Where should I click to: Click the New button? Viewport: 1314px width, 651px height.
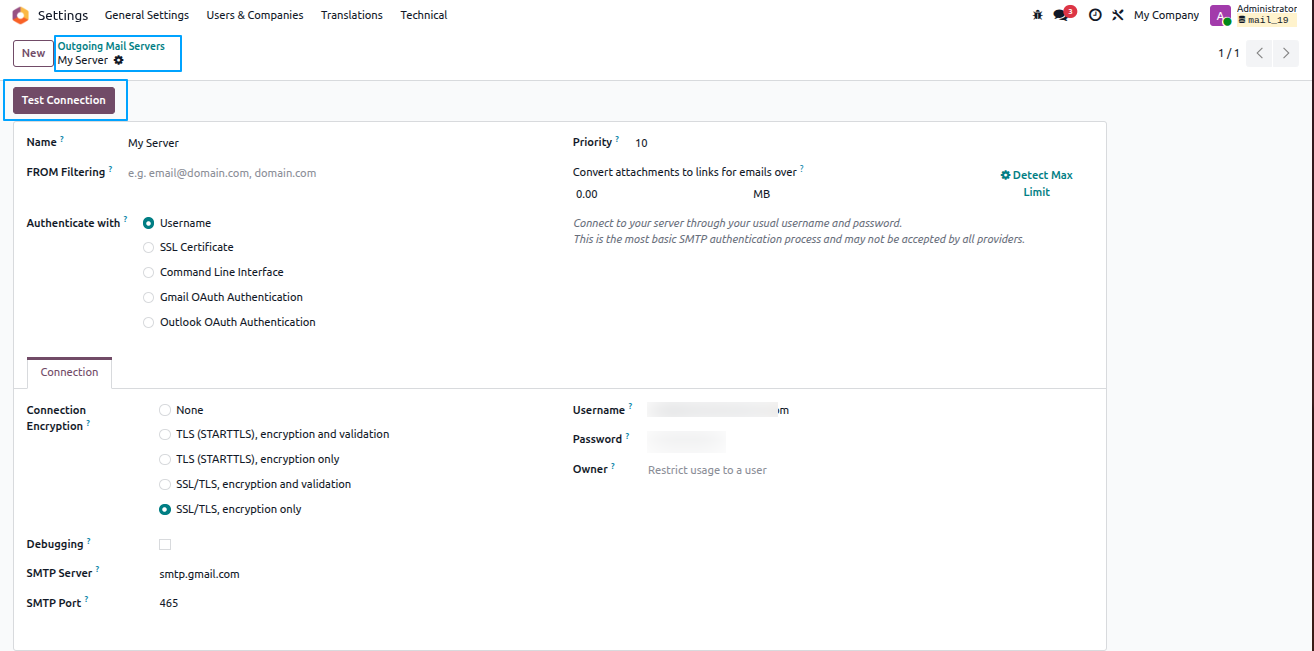[33, 53]
